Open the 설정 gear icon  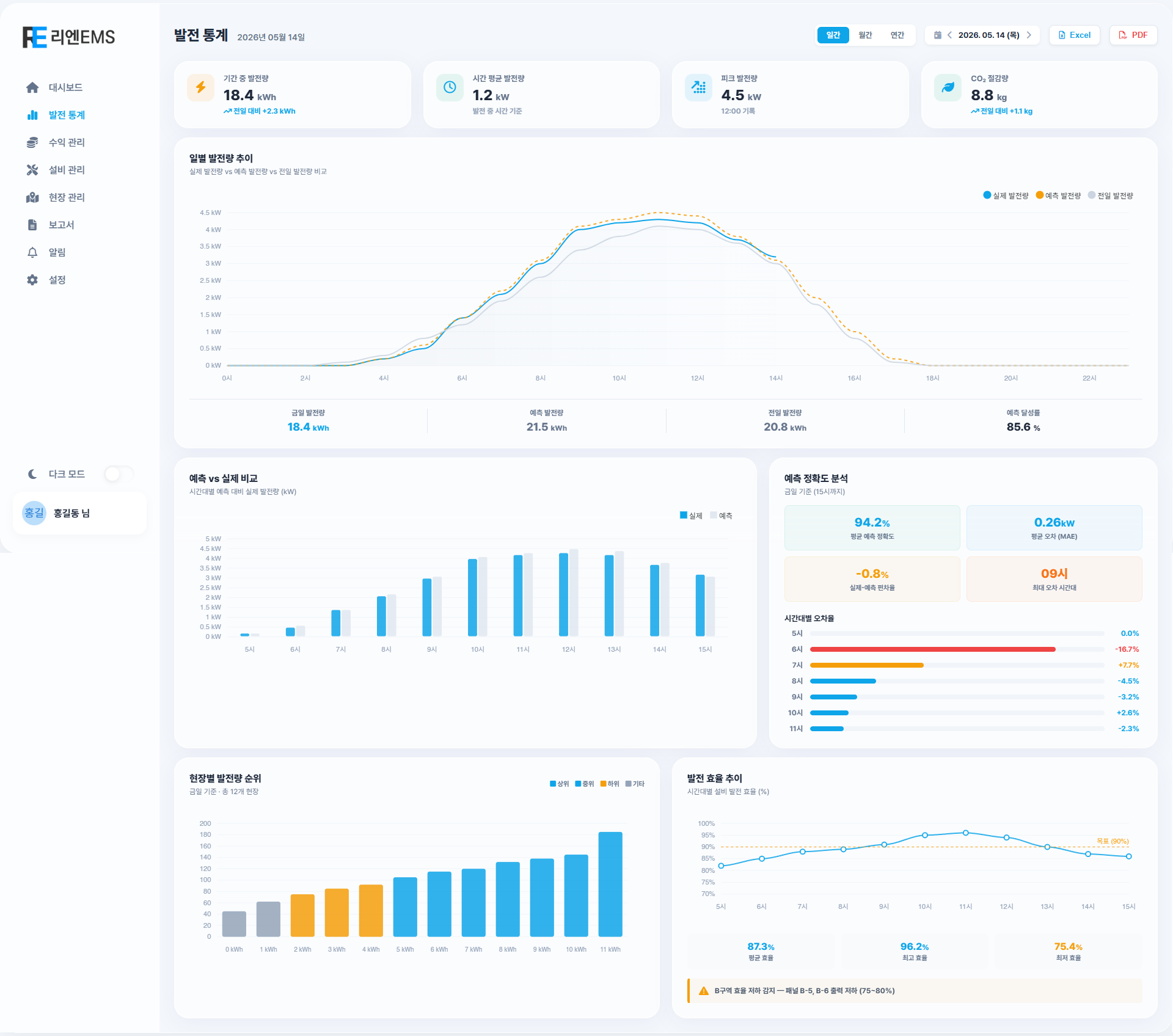32,280
